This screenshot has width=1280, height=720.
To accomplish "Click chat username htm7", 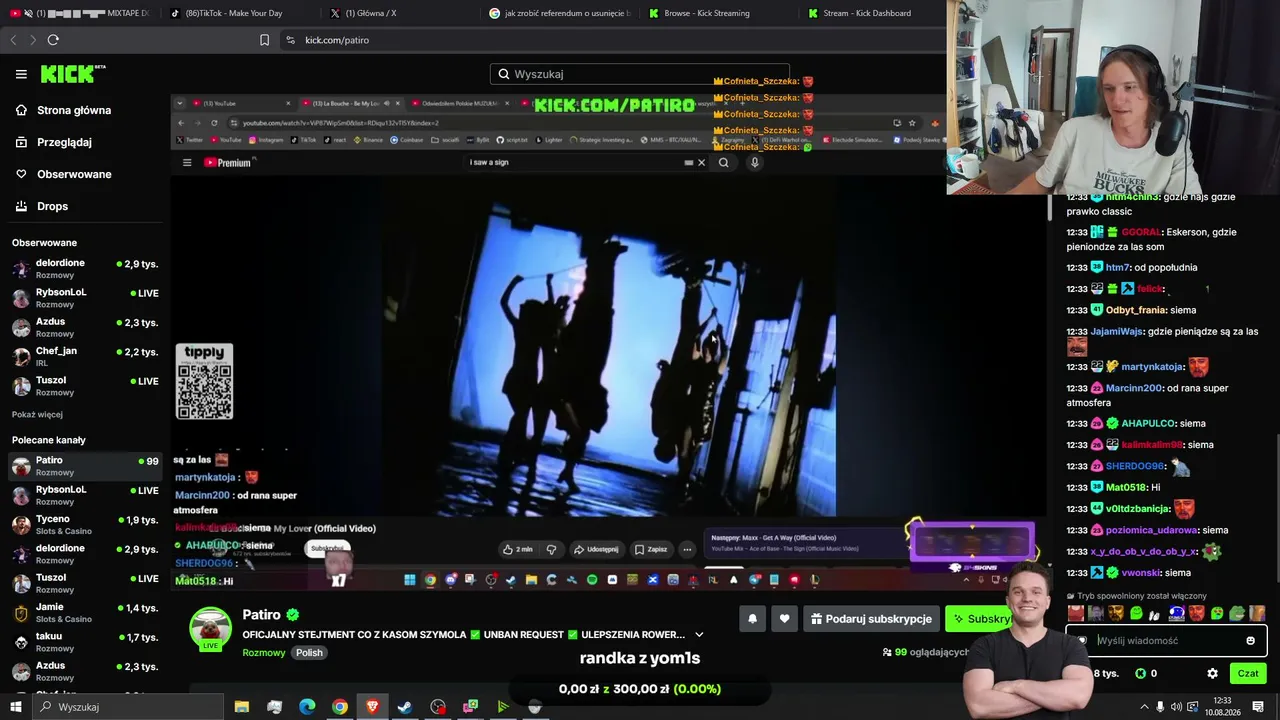I will coord(1117,267).
